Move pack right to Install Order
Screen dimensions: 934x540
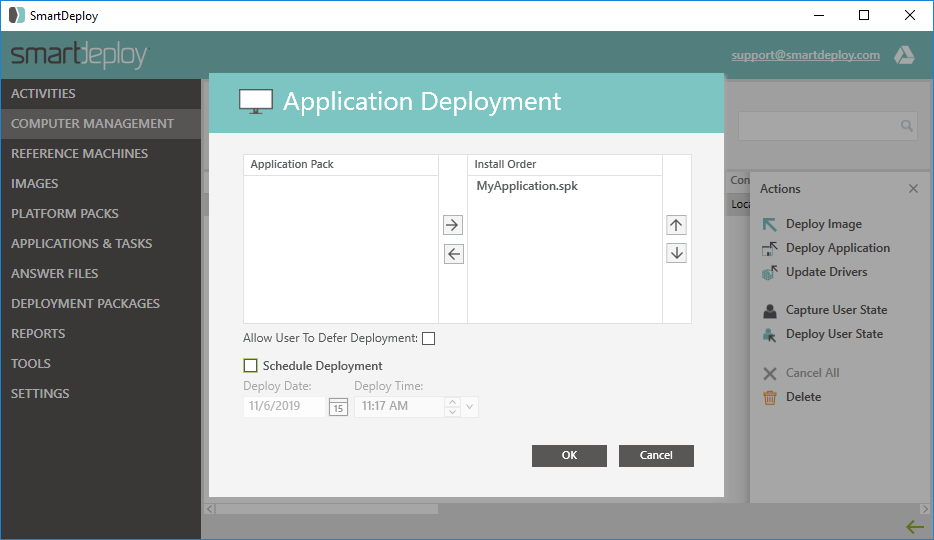453,225
